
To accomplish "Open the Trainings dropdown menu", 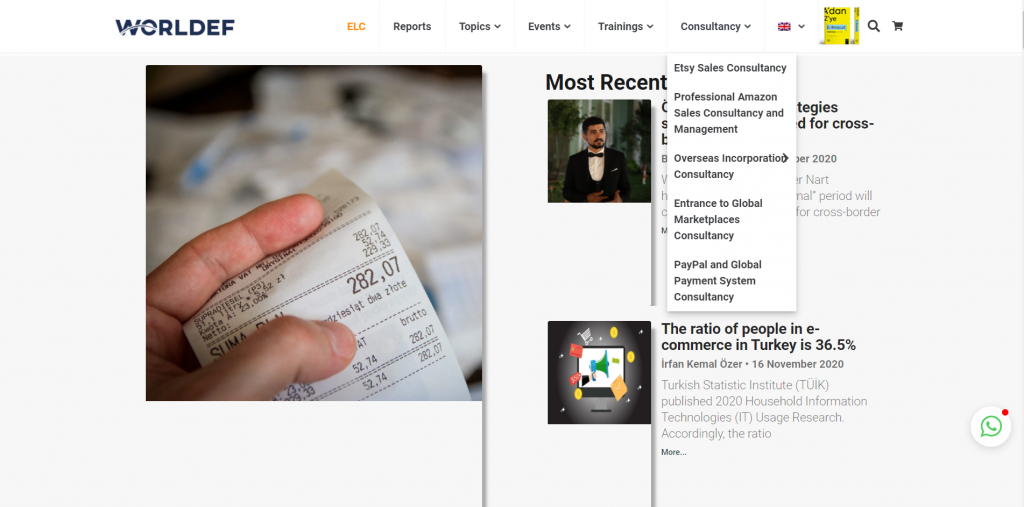I will tap(625, 26).
